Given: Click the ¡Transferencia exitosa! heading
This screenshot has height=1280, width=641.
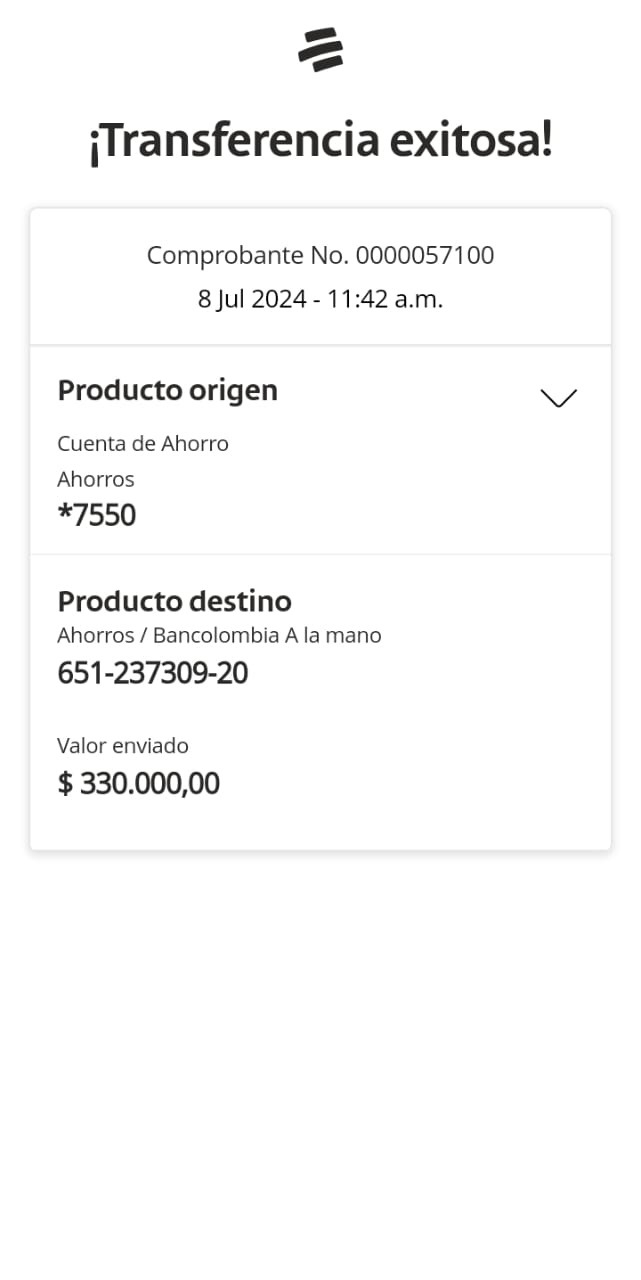Looking at the screenshot, I should point(320,142).
